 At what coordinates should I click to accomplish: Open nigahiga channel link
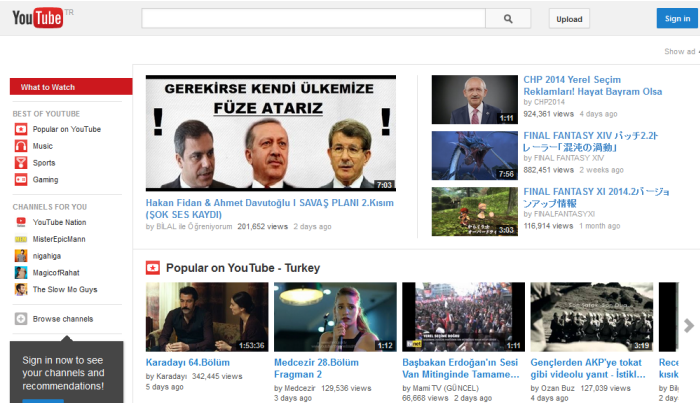point(46,256)
